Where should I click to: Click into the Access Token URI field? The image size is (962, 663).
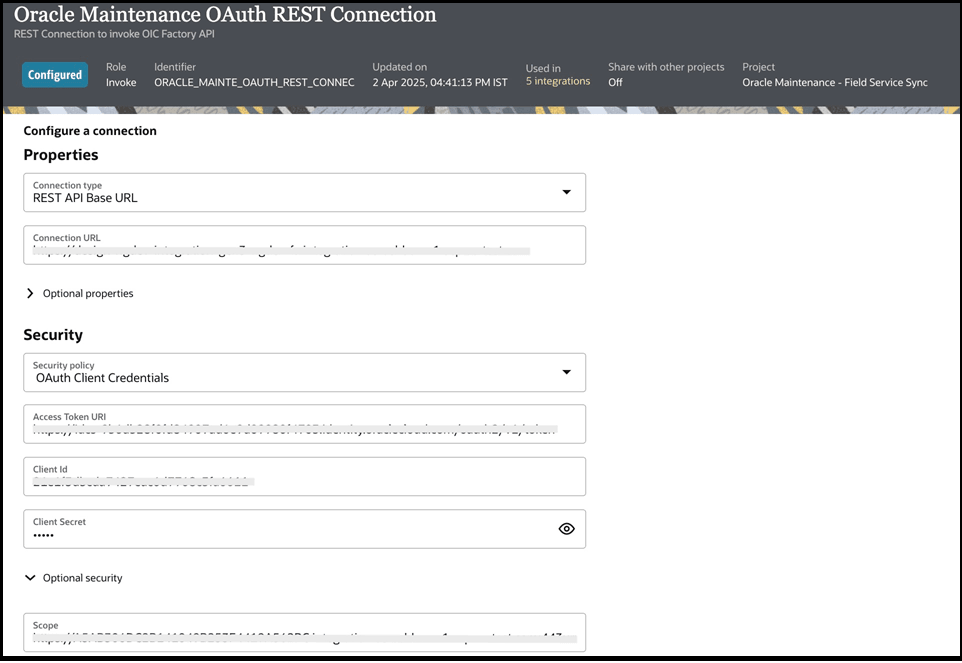(x=304, y=424)
